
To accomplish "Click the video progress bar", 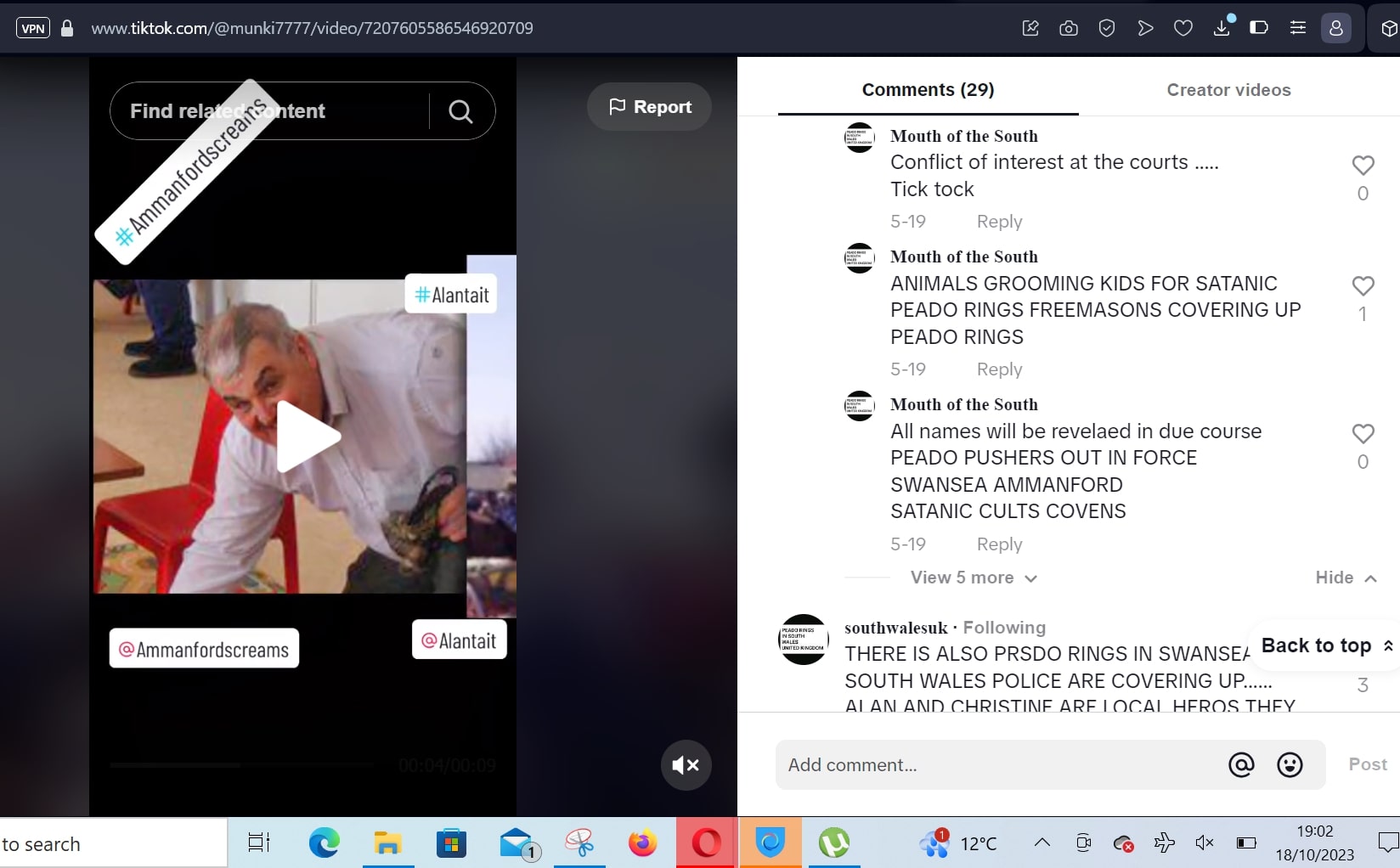I will click(x=242, y=765).
